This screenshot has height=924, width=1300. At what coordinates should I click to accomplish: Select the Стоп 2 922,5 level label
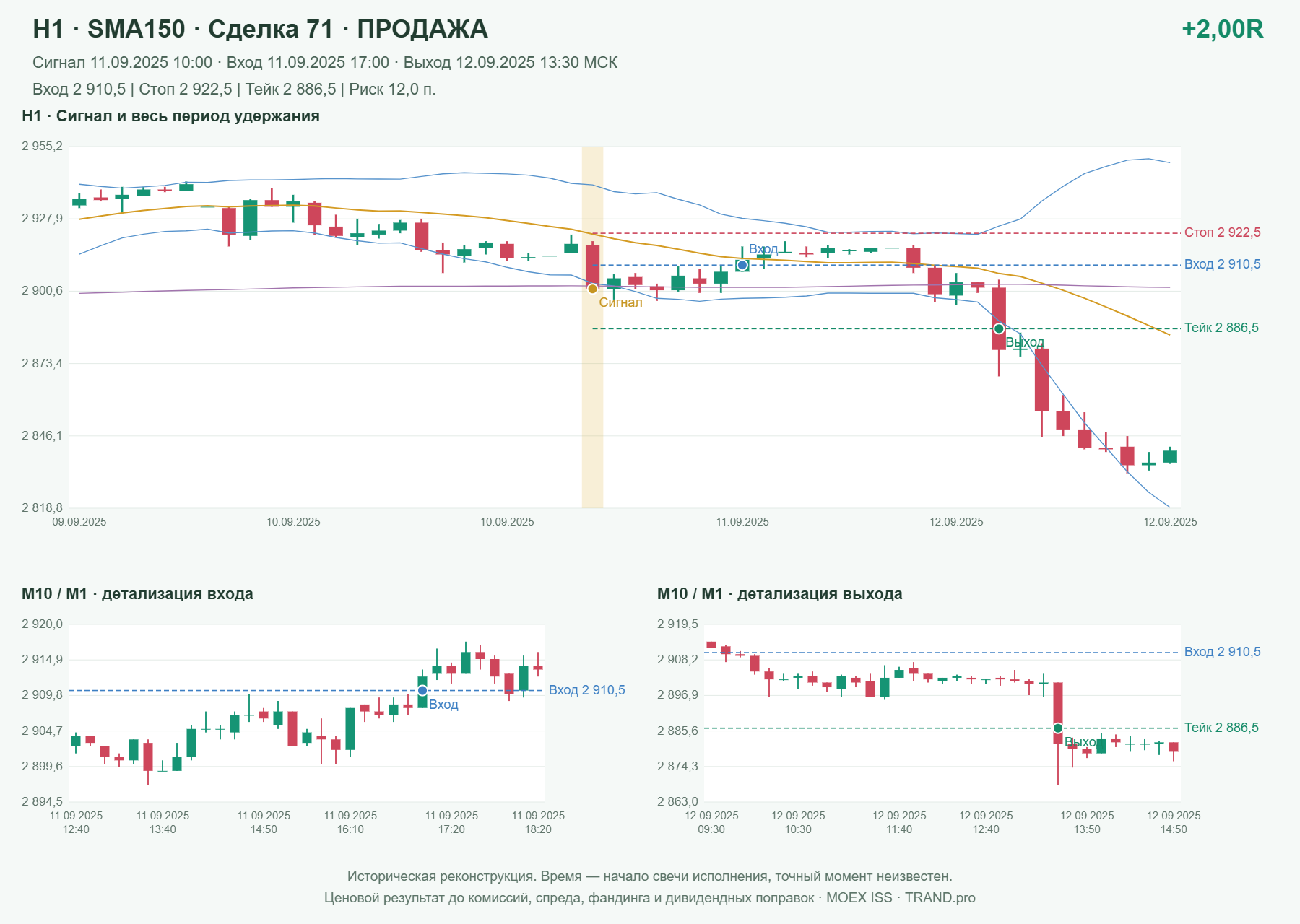(1223, 232)
